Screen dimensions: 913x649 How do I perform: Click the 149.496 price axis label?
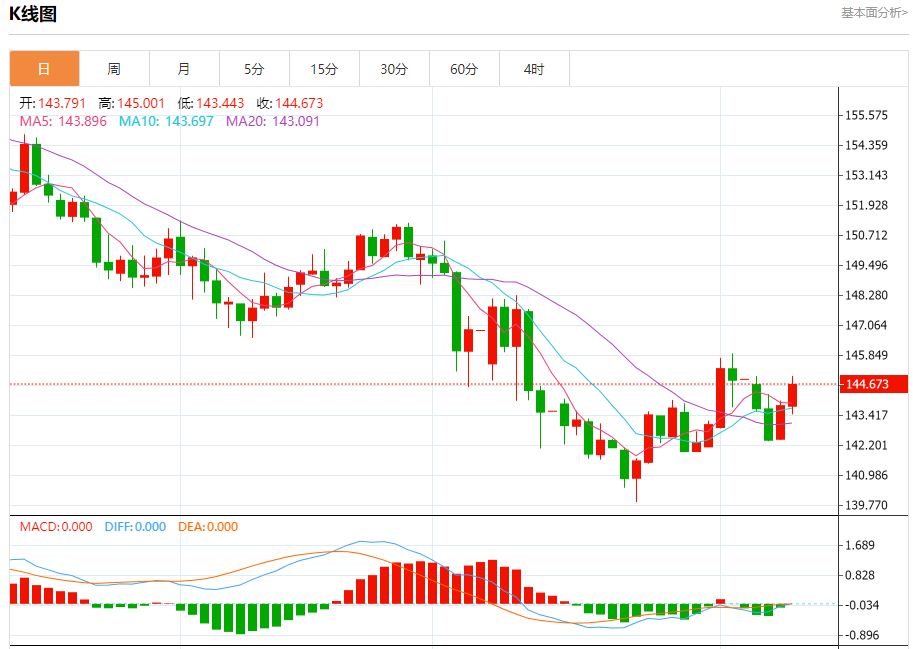coord(866,265)
